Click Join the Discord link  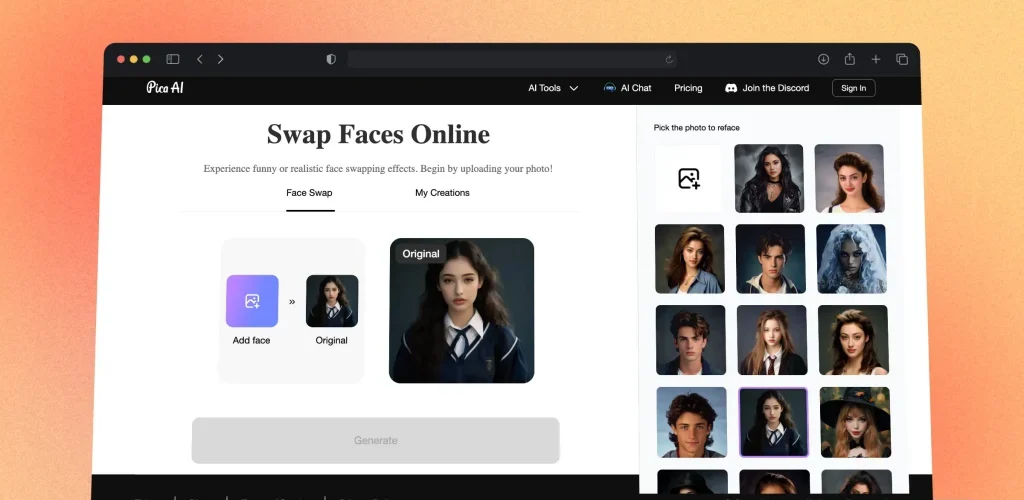coord(767,88)
